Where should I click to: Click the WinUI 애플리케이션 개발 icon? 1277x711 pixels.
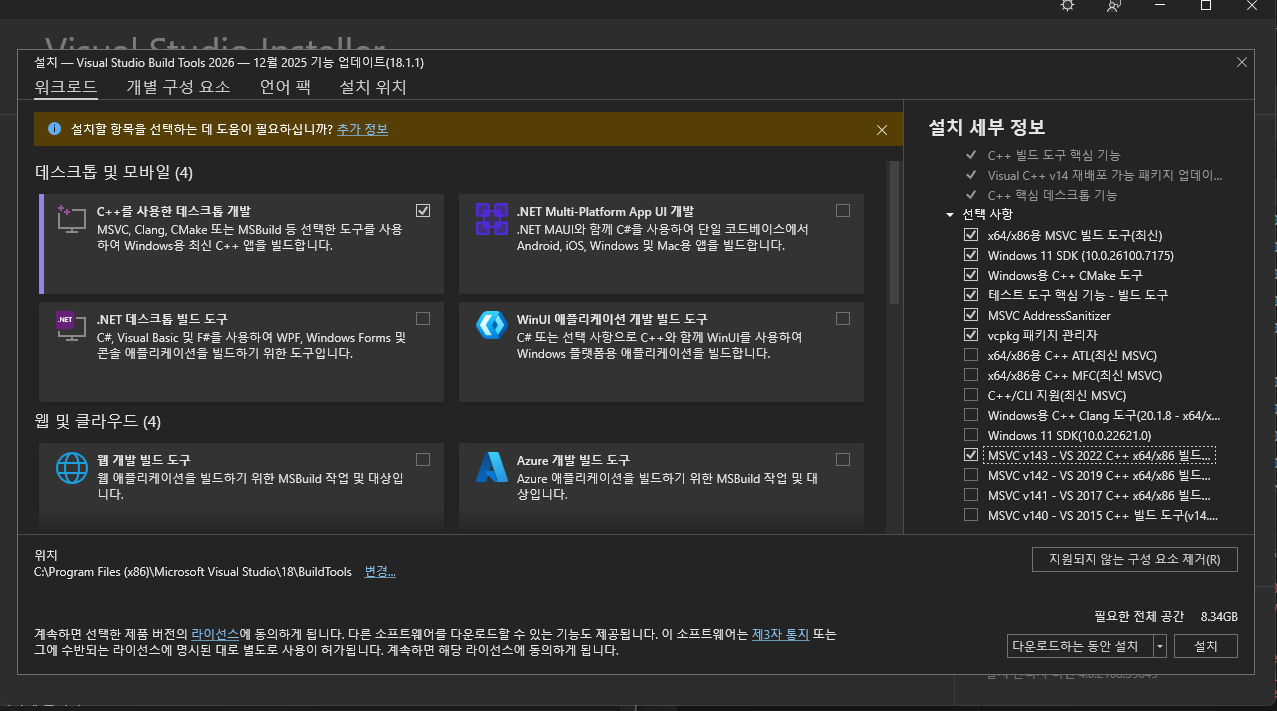[491, 325]
